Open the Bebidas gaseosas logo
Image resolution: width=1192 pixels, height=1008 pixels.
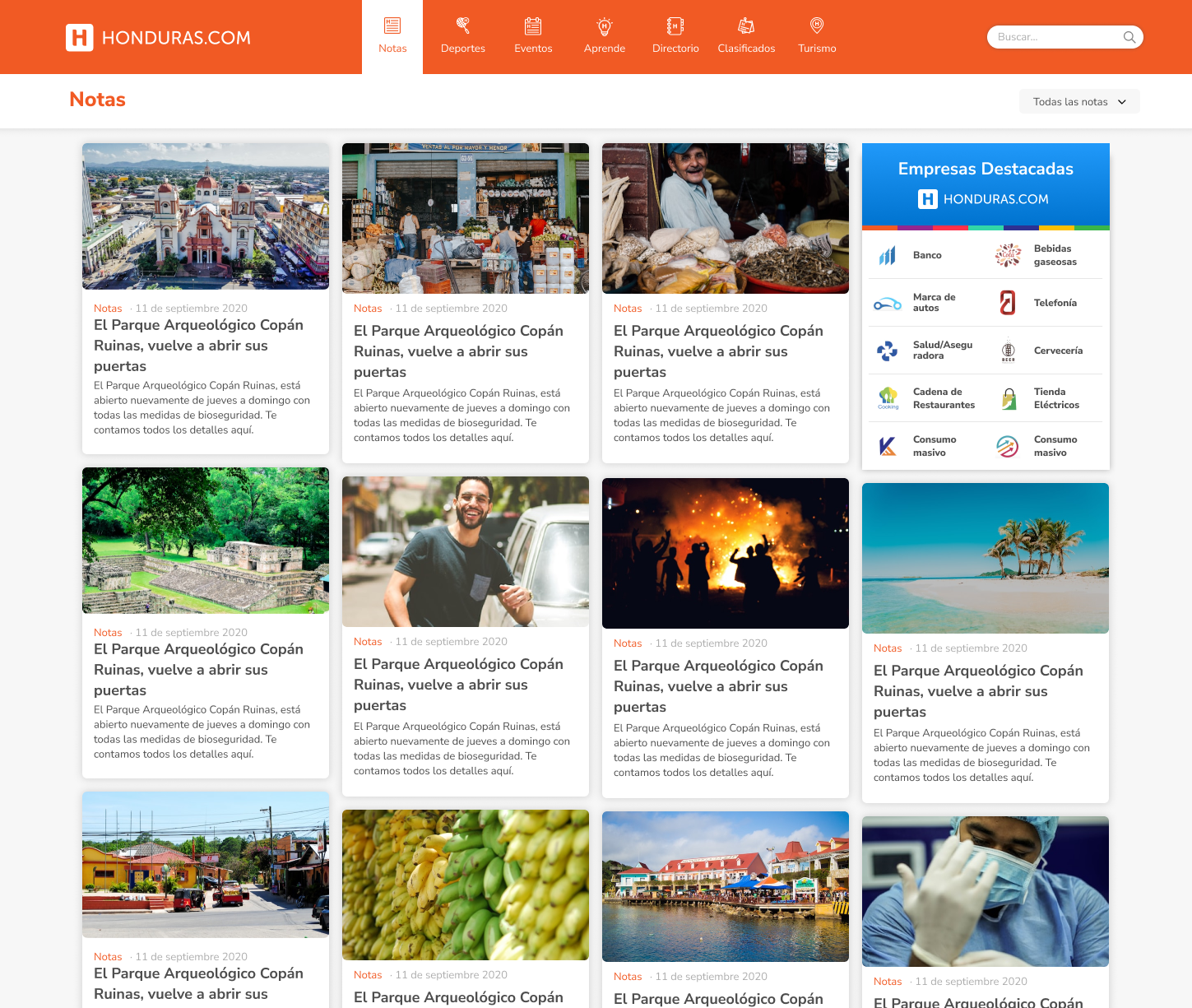[1008, 255]
